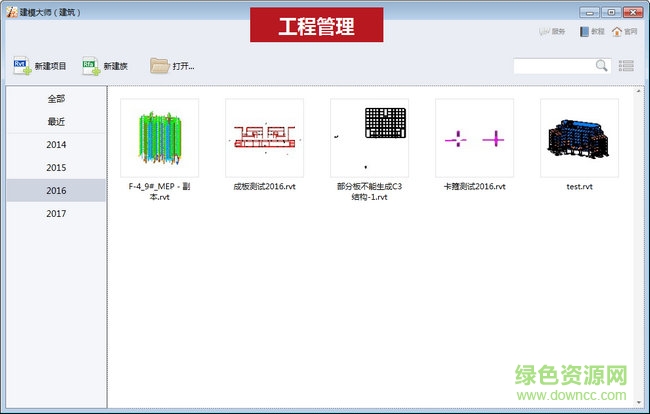This screenshot has width=650, height=414.
Task: Filter projects by year 2015
Action: point(56,168)
